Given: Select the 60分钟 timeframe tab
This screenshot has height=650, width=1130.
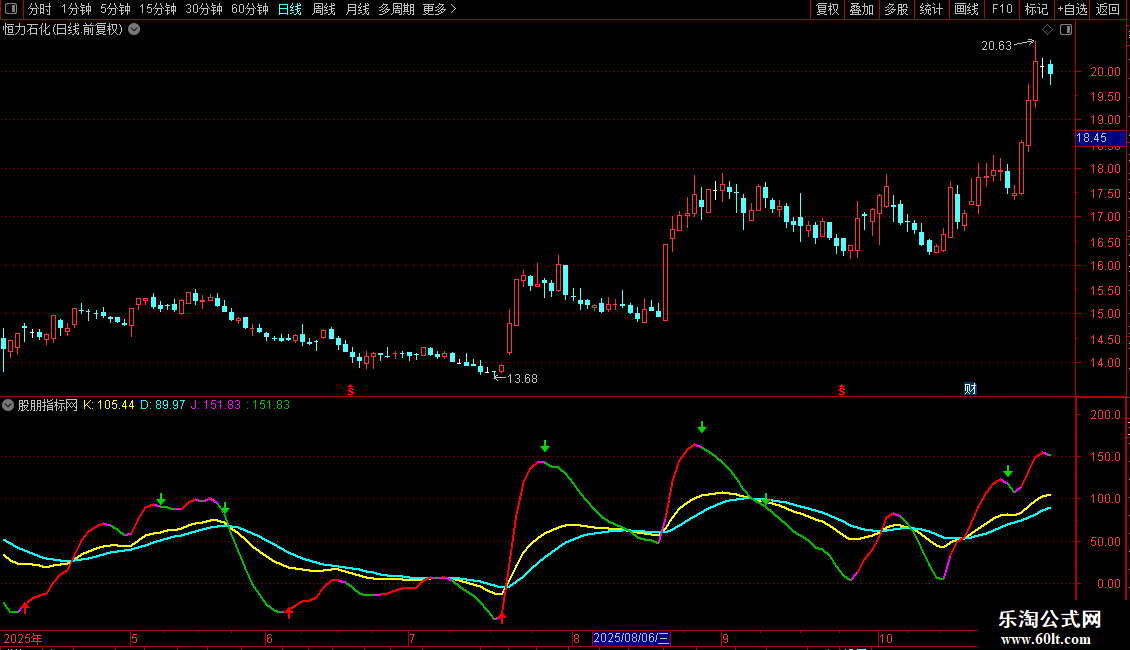Looking at the screenshot, I should (x=249, y=9).
